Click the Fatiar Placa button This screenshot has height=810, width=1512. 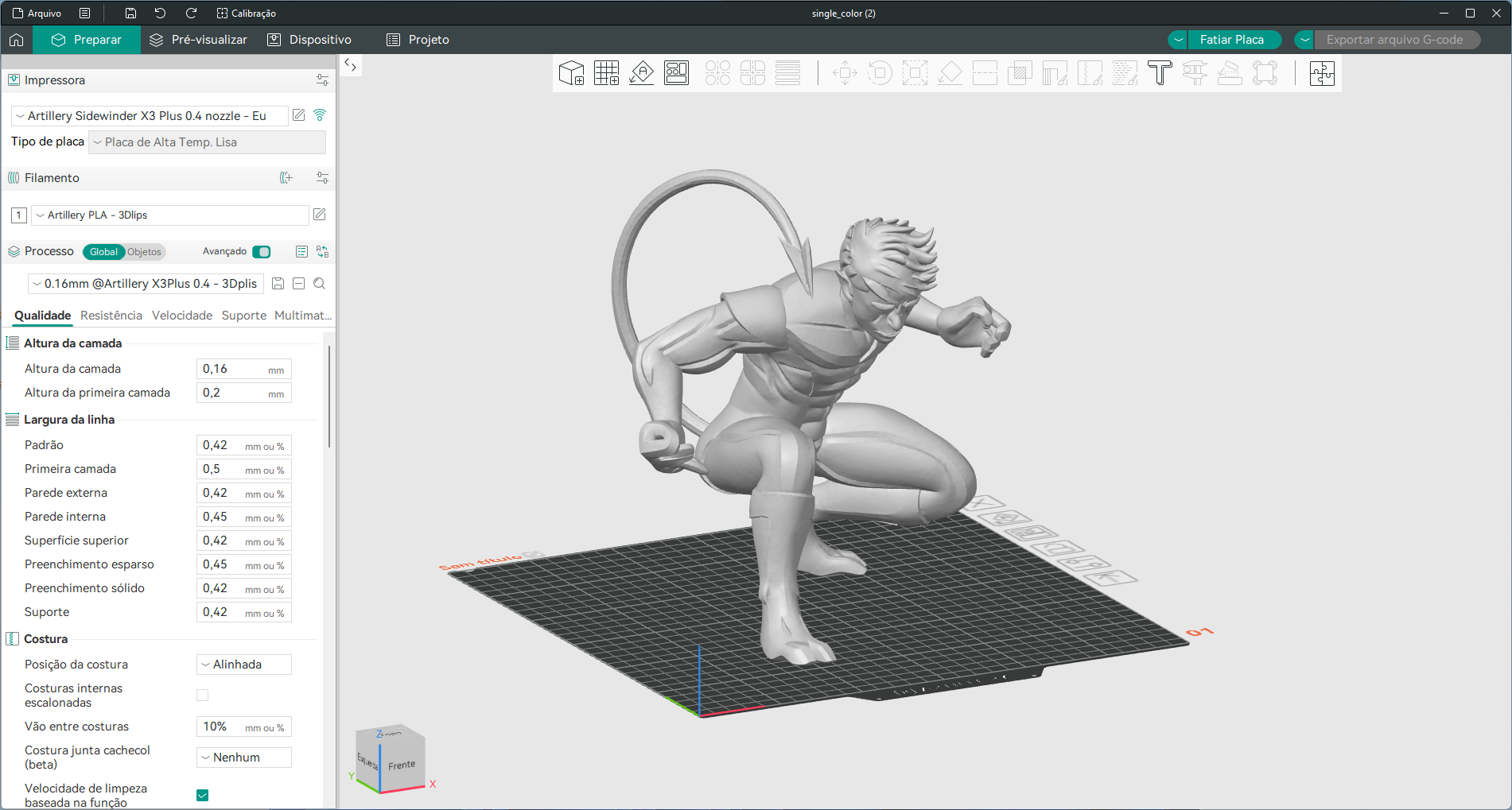point(1232,40)
